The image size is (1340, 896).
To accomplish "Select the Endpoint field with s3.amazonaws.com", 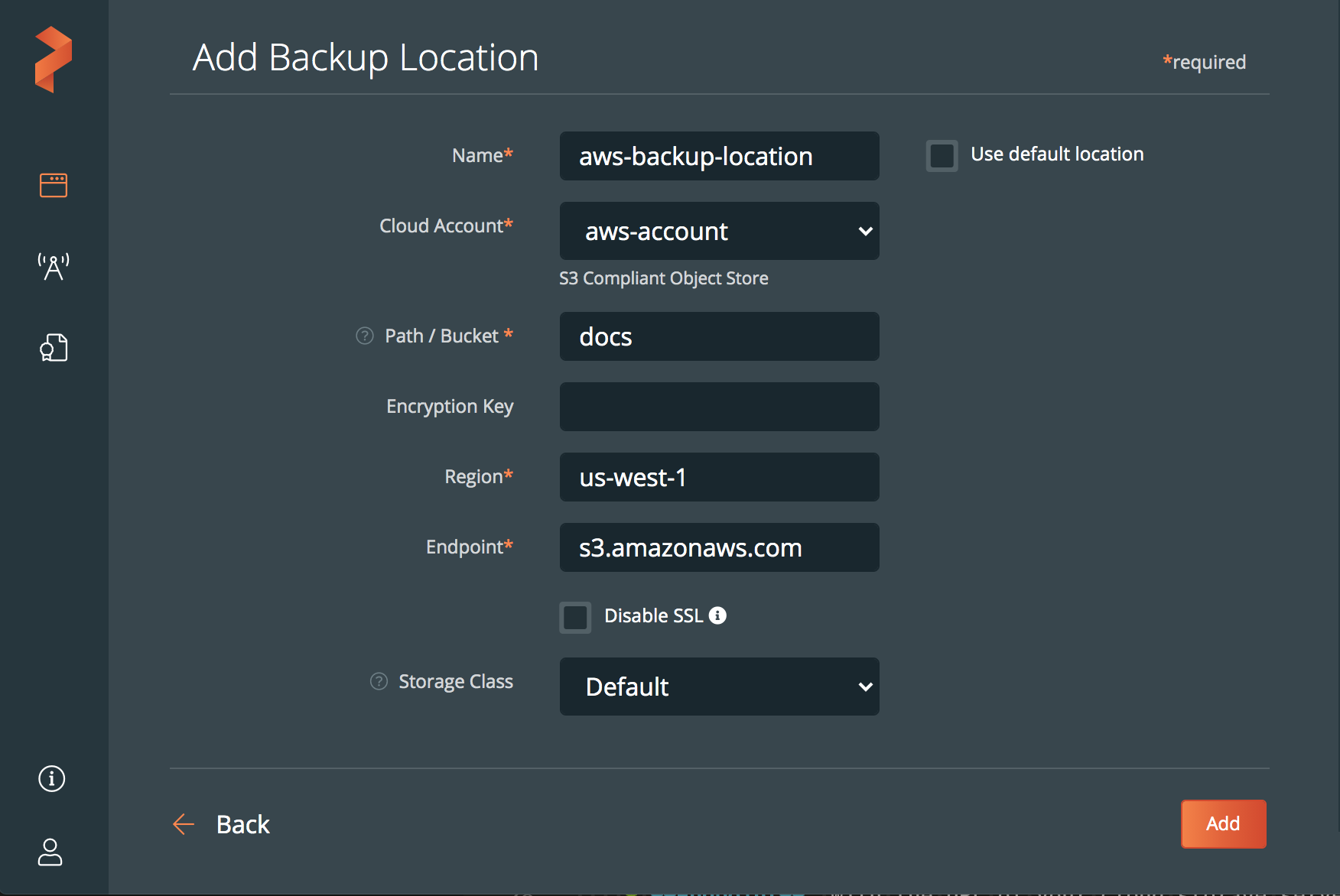I will pos(719,547).
